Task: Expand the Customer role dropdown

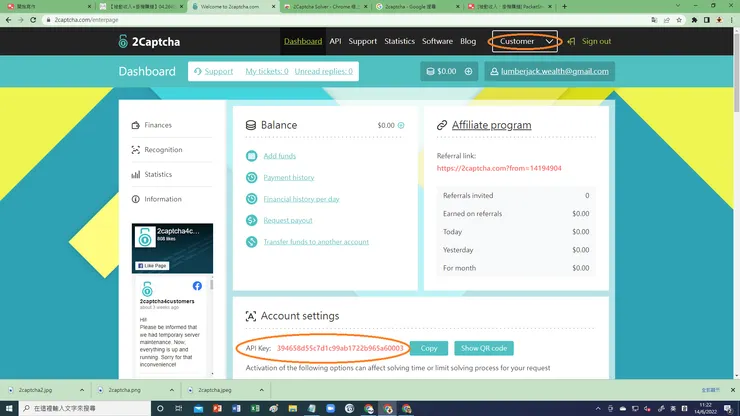Action: [x=524, y=41]
